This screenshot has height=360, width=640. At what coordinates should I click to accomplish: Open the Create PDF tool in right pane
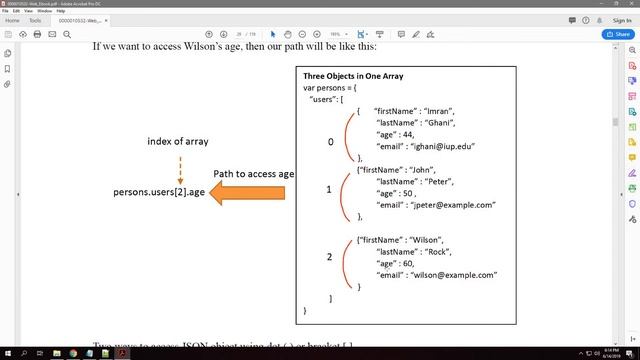pos(632,66)
